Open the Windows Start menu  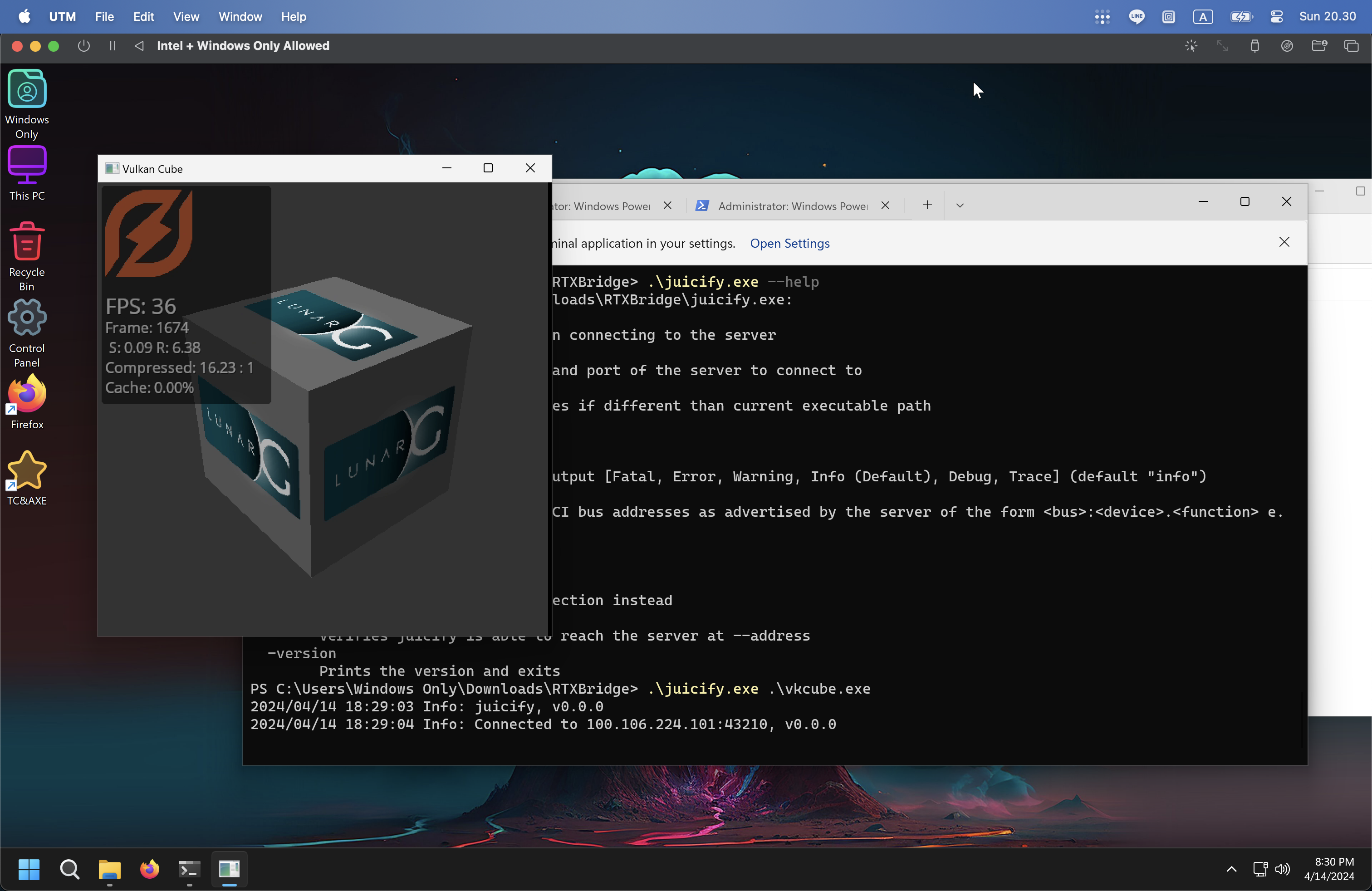click(29, 869)
